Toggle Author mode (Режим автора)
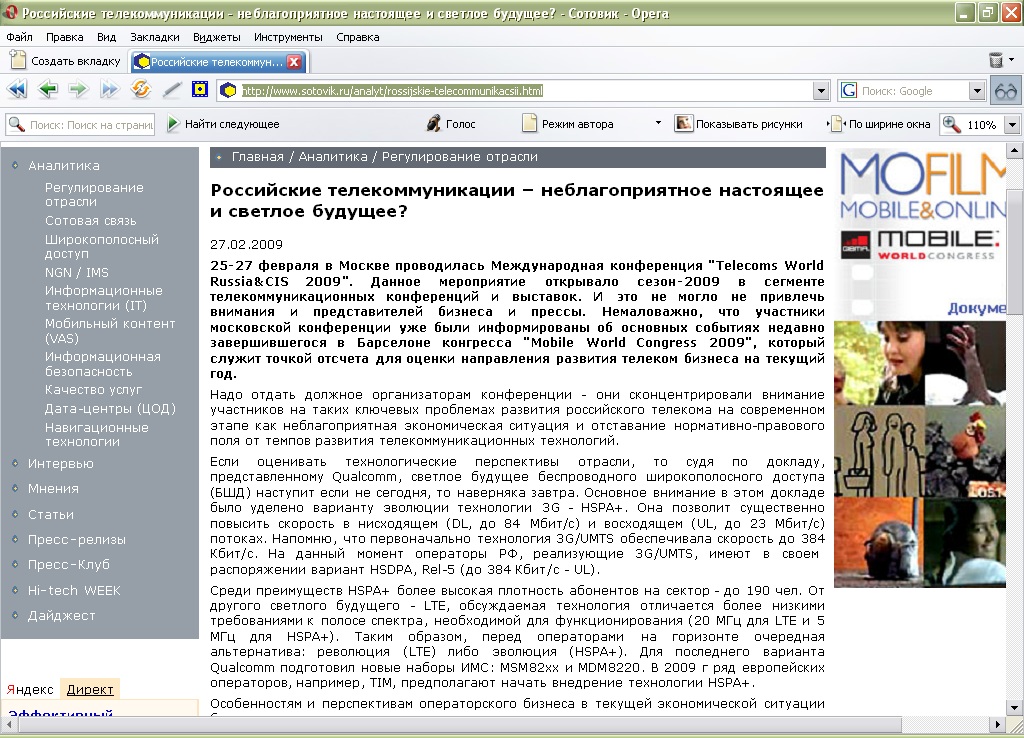The width and height of the screenshot is (1024, 738). 568,123
